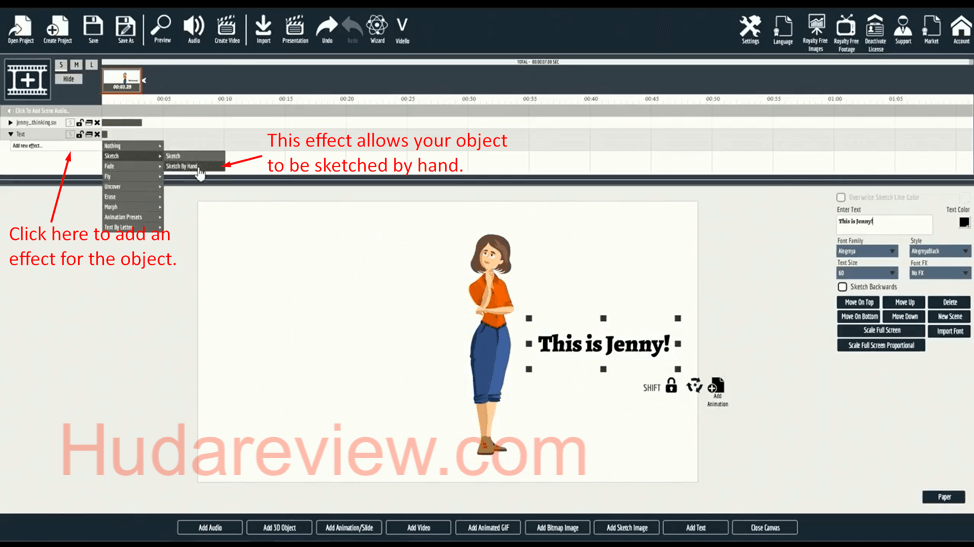This screenshot has width=974, height=547.
Task: Toggle lock on jenny_thinking track
Action: (x=80, y=123)
